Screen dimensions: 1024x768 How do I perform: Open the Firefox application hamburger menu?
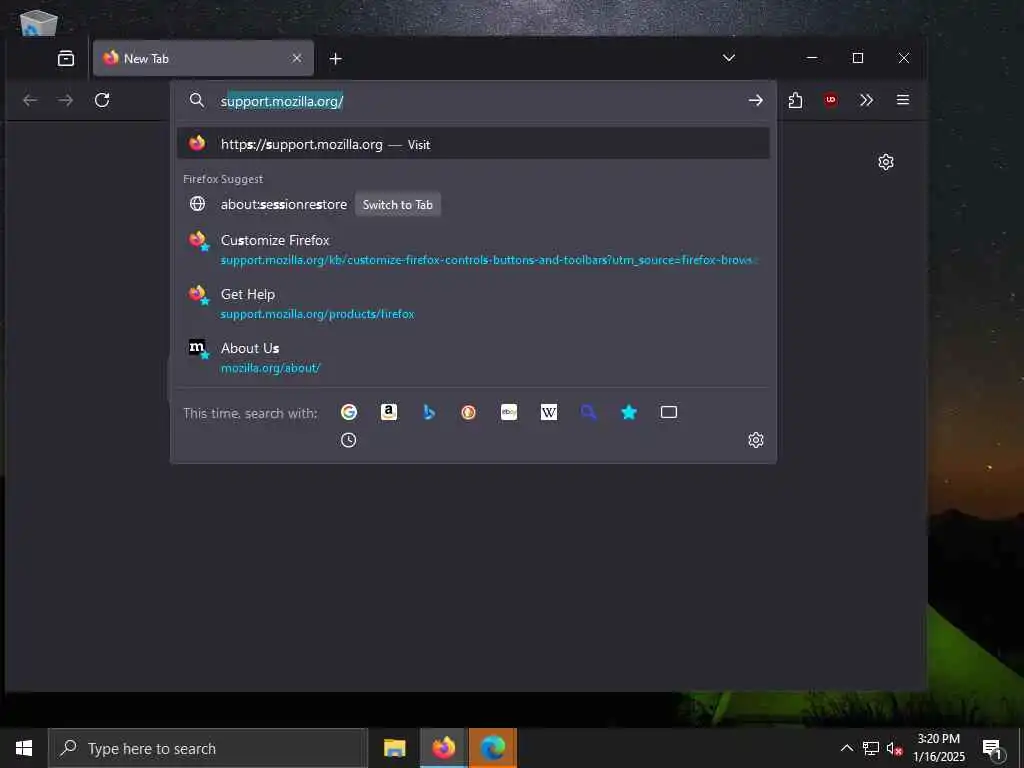pos(903,100)
